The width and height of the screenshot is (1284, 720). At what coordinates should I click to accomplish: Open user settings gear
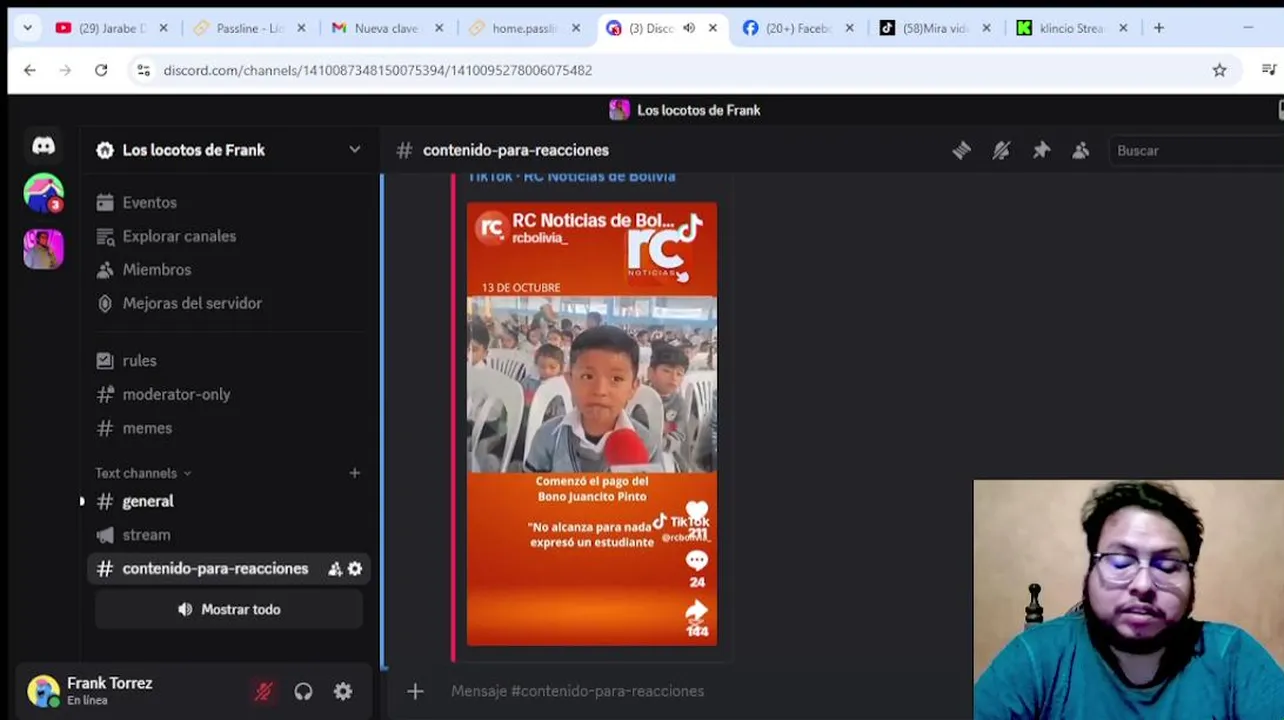(x=343, y=691)
